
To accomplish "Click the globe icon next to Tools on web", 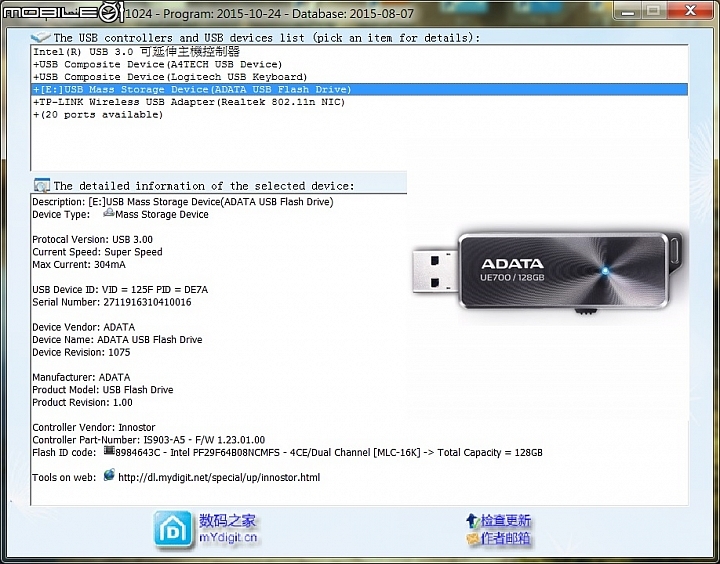I will (109, 475).
